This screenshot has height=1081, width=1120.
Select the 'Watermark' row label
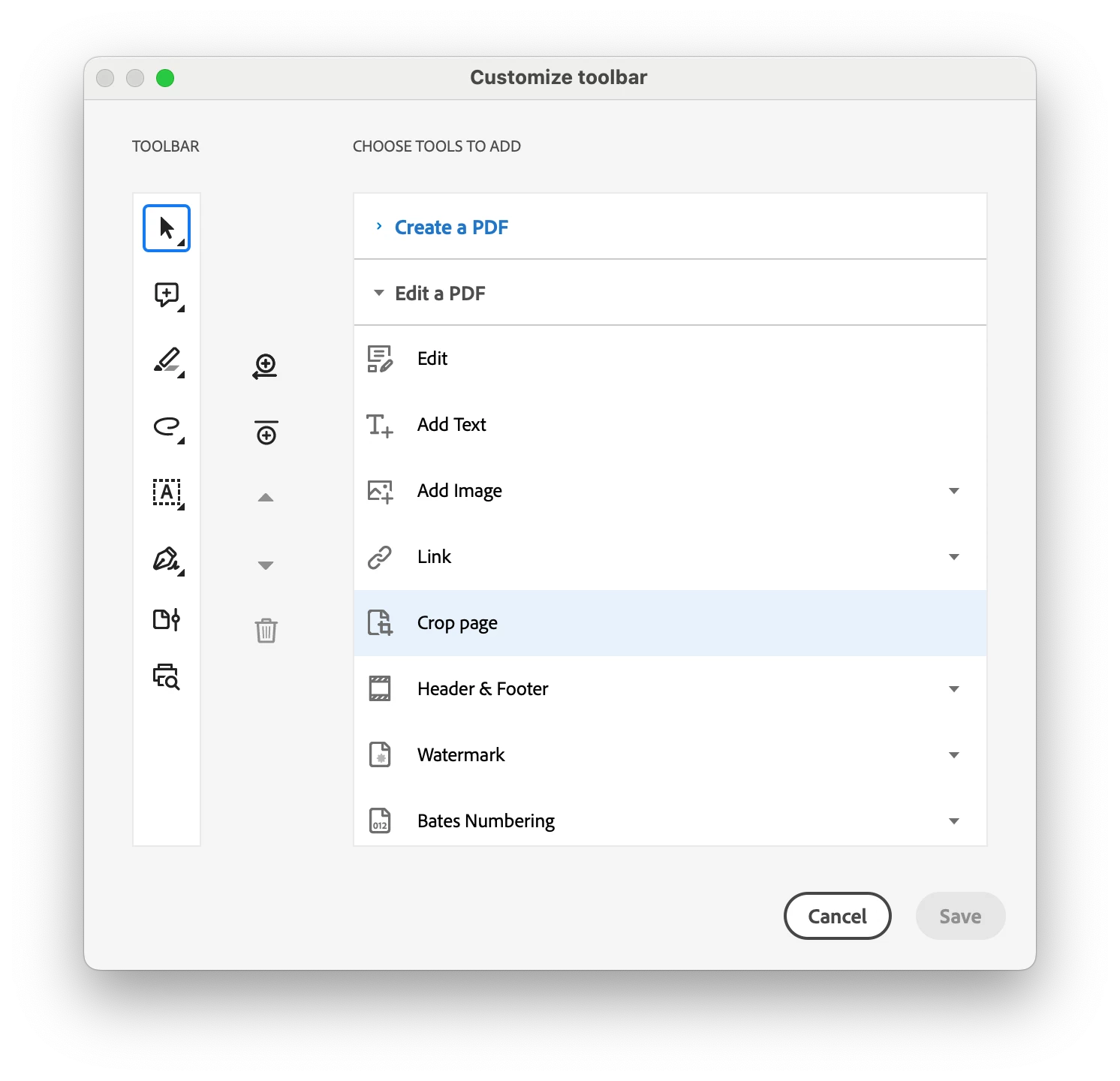coord(461,755)
